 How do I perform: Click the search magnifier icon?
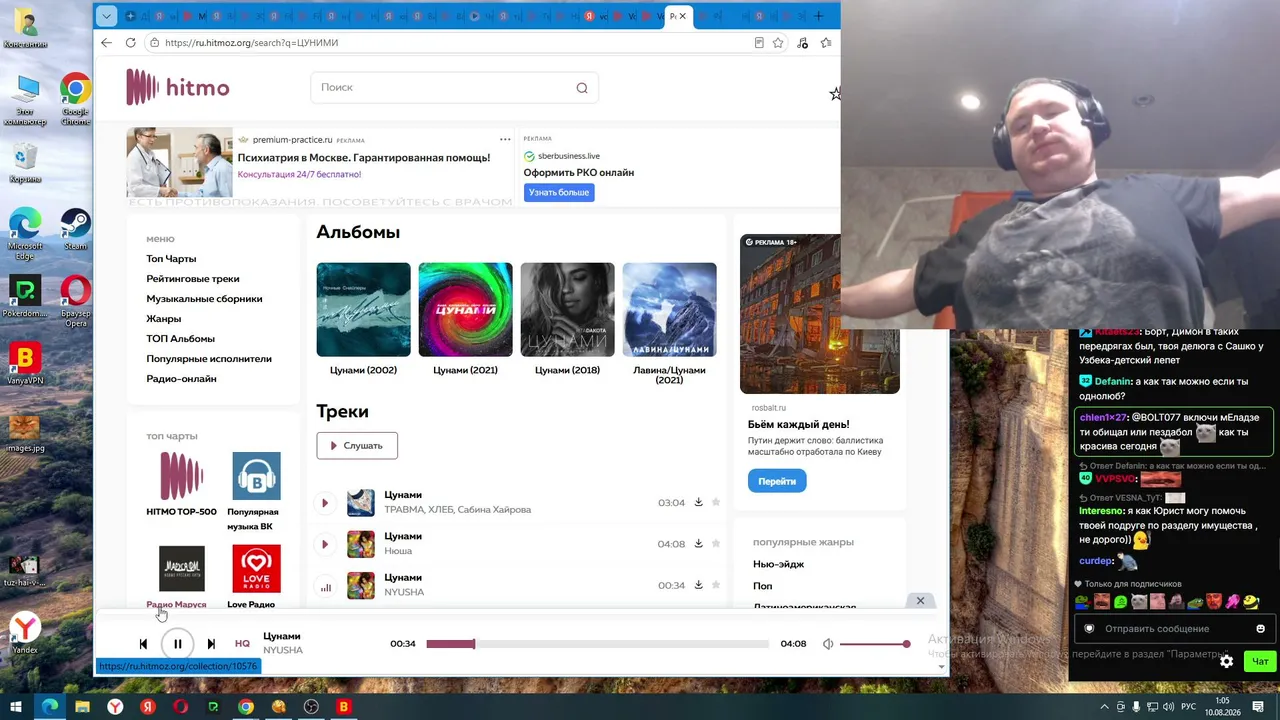coord(582,88)
